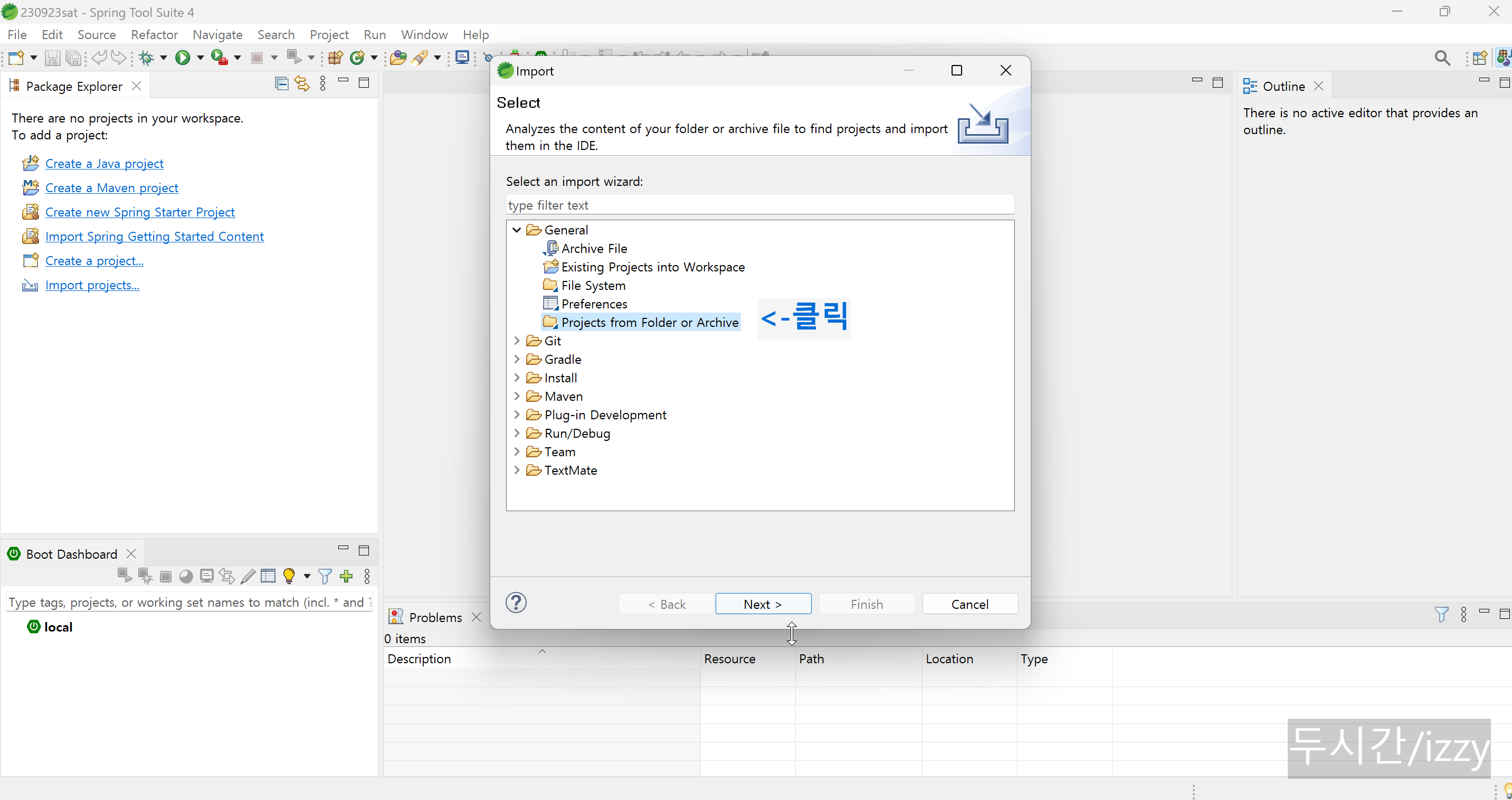Open the Window menu
The width and height of the screenshot is (1512, 800).
[x=424, y=35]
